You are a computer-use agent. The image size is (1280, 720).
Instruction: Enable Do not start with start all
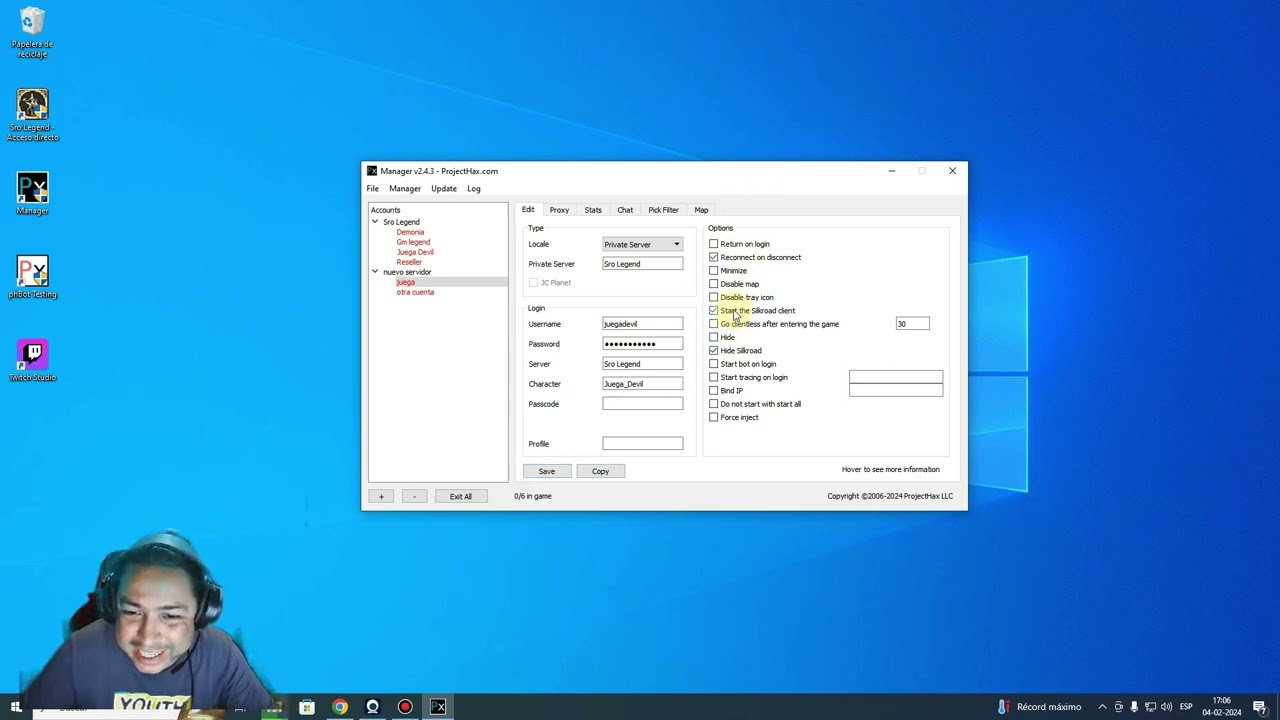pos(713,404)
